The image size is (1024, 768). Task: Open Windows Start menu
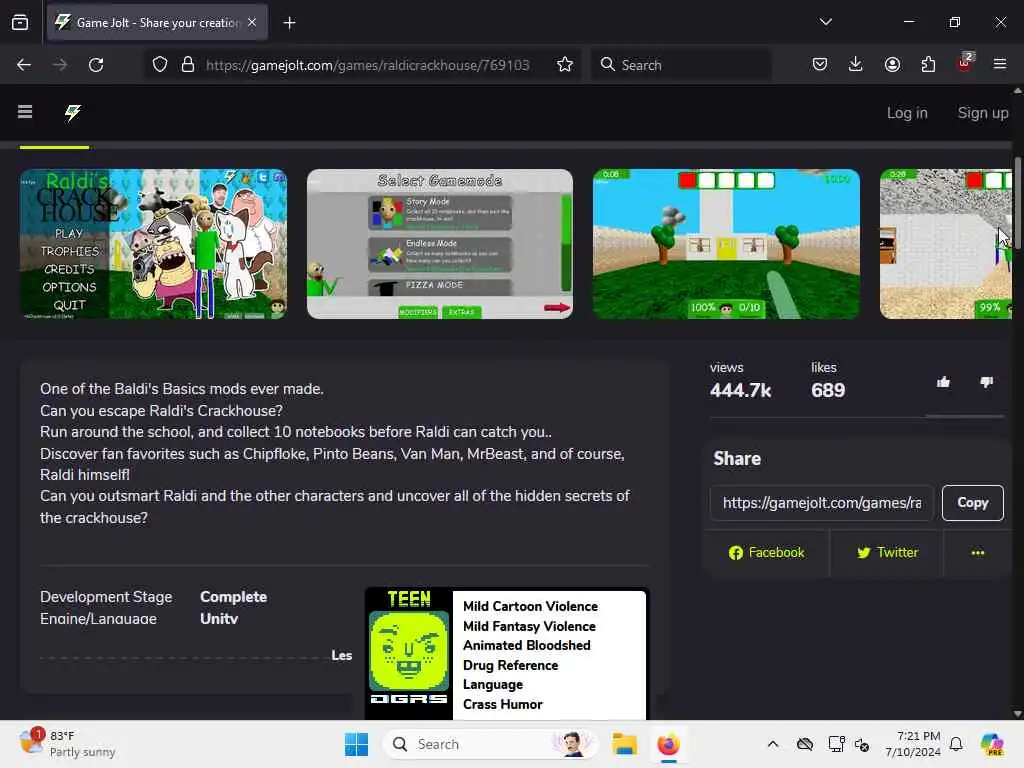coord(356,744)
